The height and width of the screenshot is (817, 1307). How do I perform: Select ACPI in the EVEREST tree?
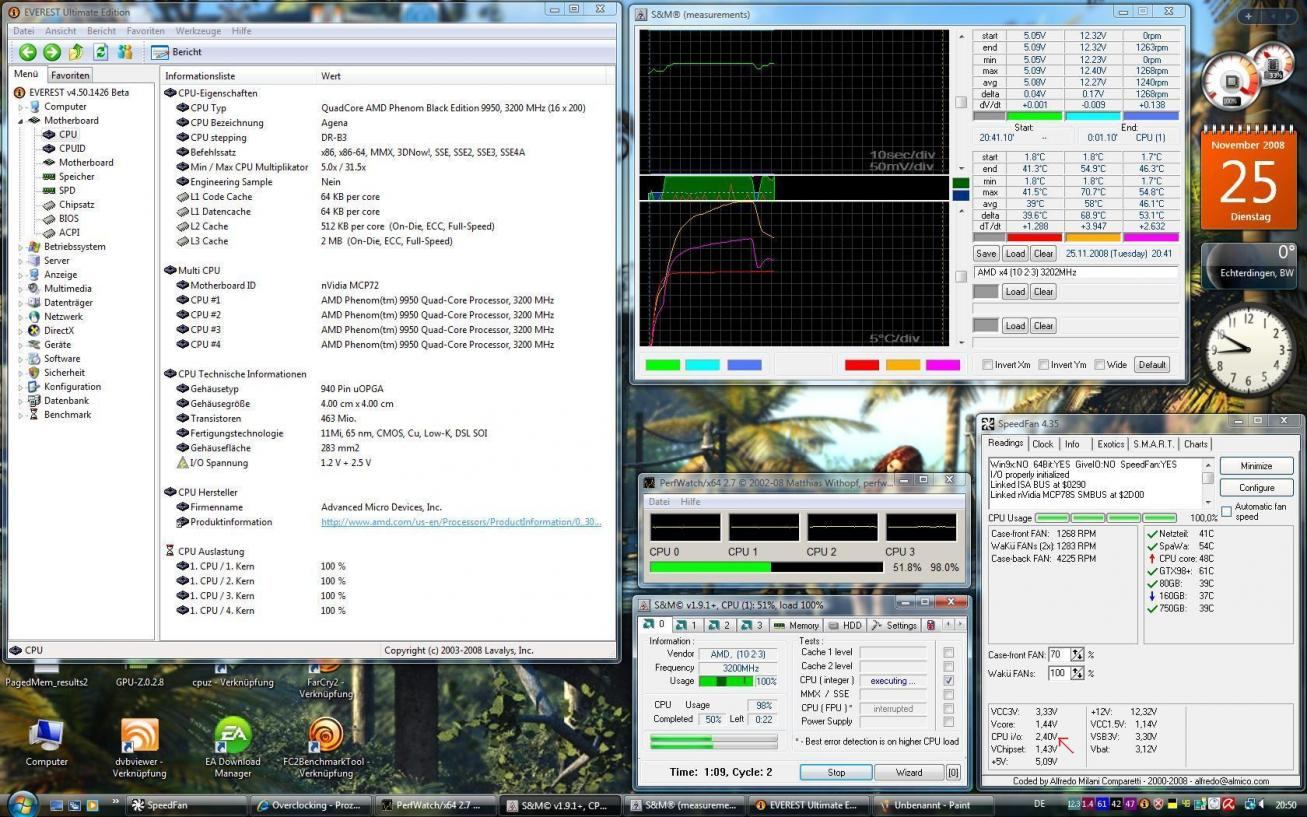(x=69, y=232)
